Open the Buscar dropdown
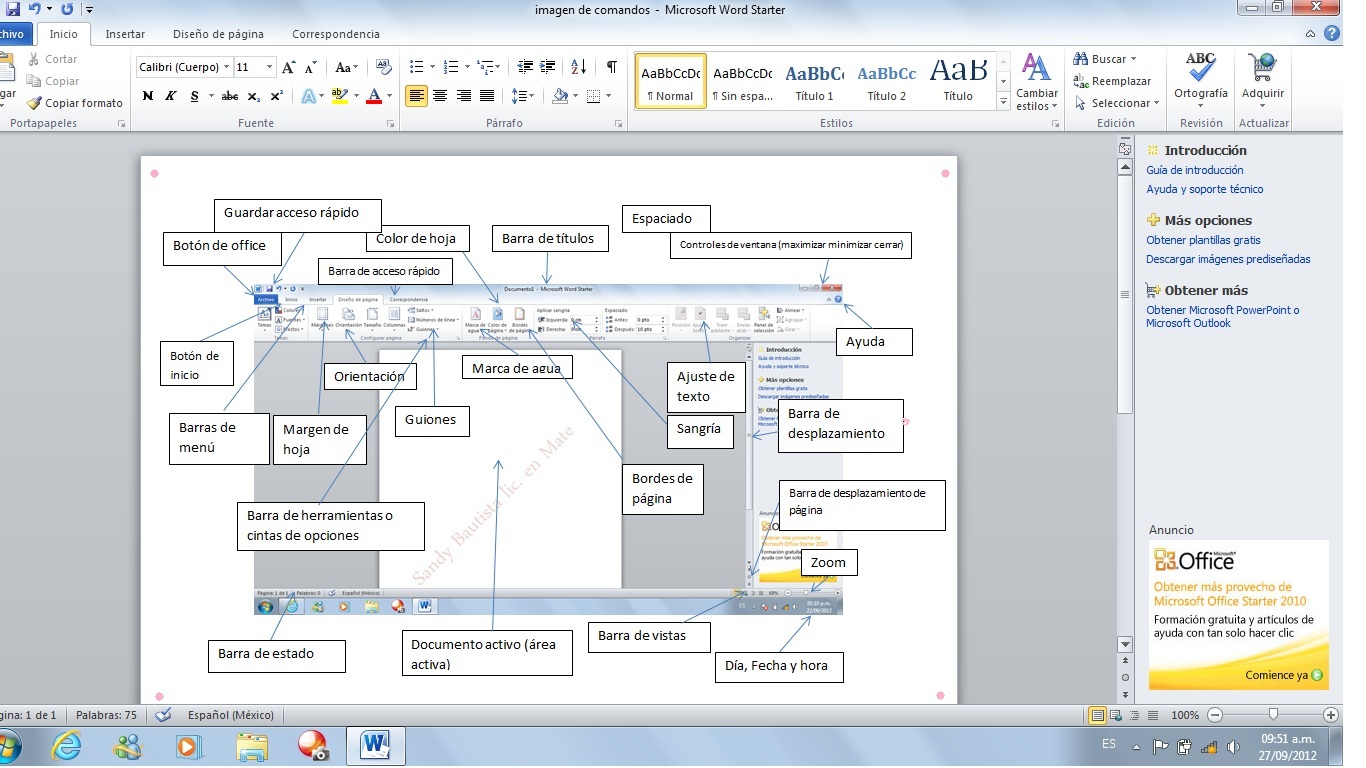 click(1135, 59)
